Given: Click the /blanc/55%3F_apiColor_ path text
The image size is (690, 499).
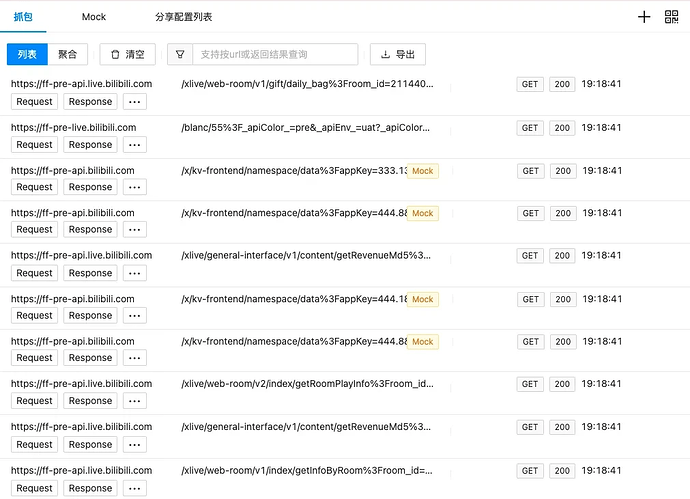Looking at the screenshot, I should pyautogui.click(x=305, y=128).
